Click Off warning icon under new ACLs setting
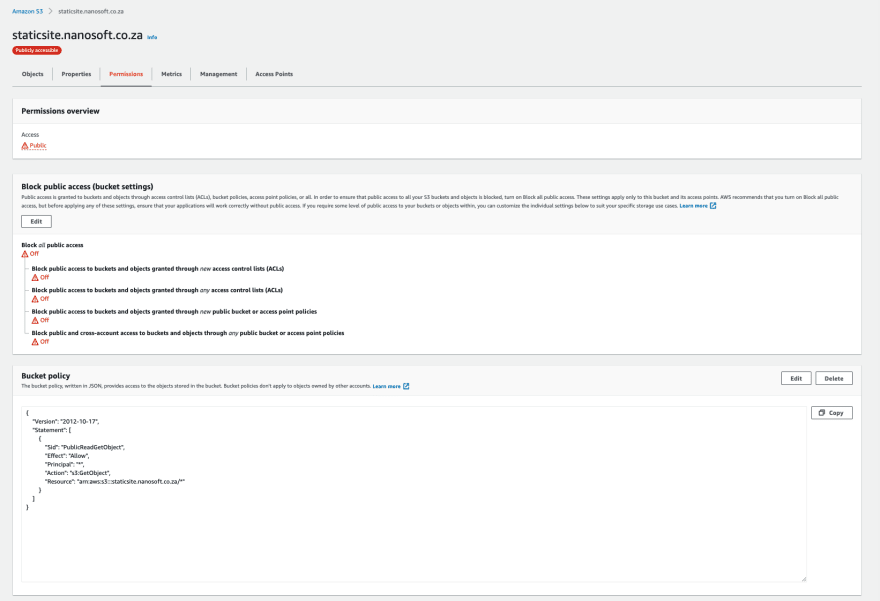The image size is (880, 601). coord(35,277)
